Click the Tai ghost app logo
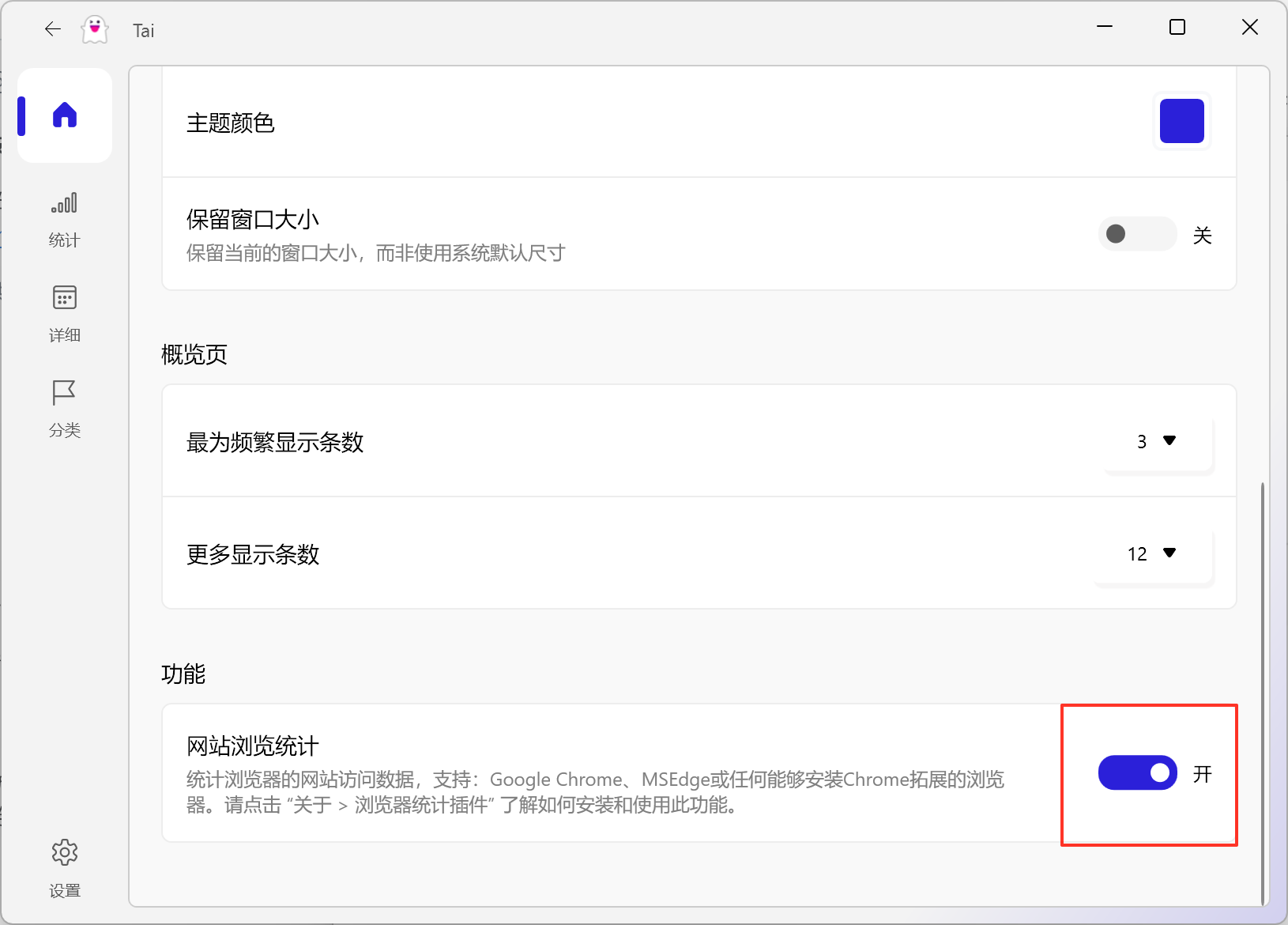The width and height of the screenshot is (1288, 925). click(95, 30)
